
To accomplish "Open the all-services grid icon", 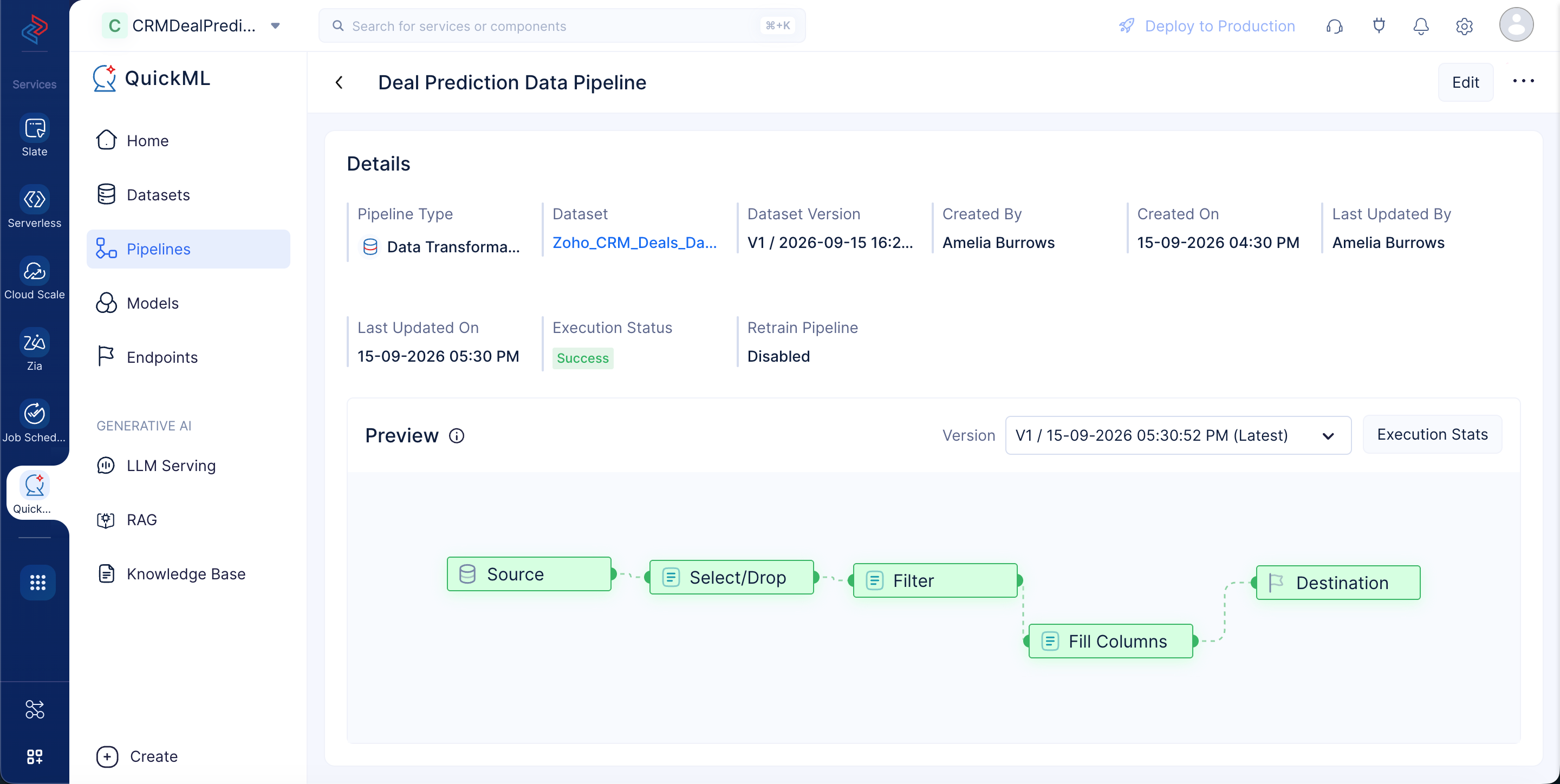I will pyautogui.click(x=37, y=583).
